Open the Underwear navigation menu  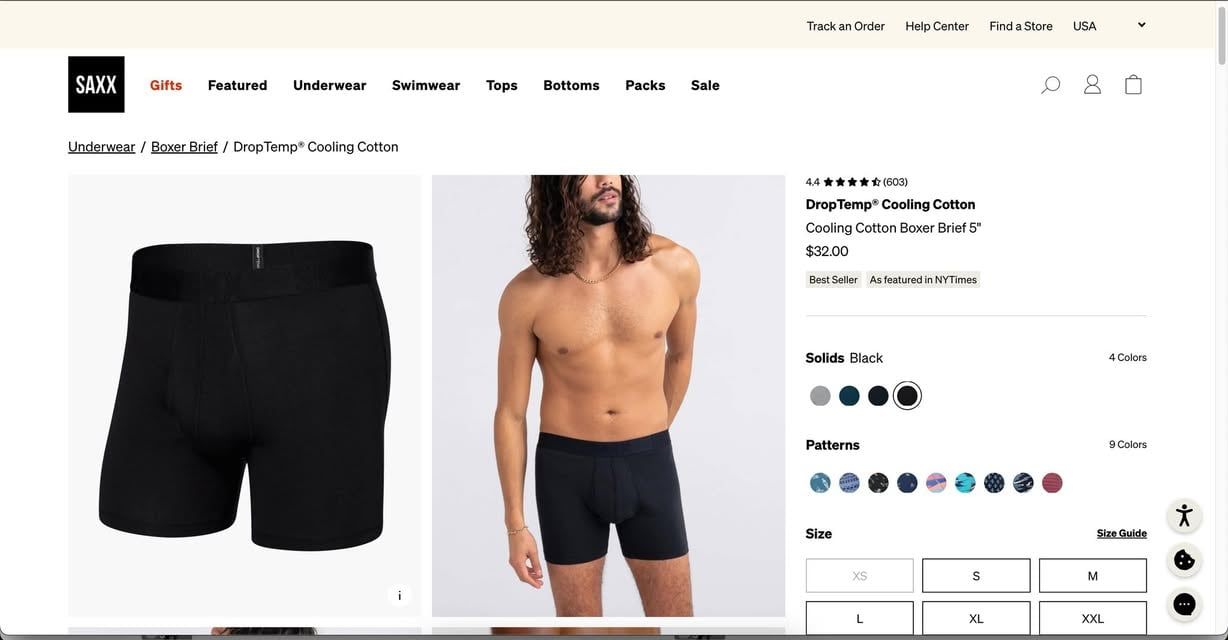coord(330,85)
